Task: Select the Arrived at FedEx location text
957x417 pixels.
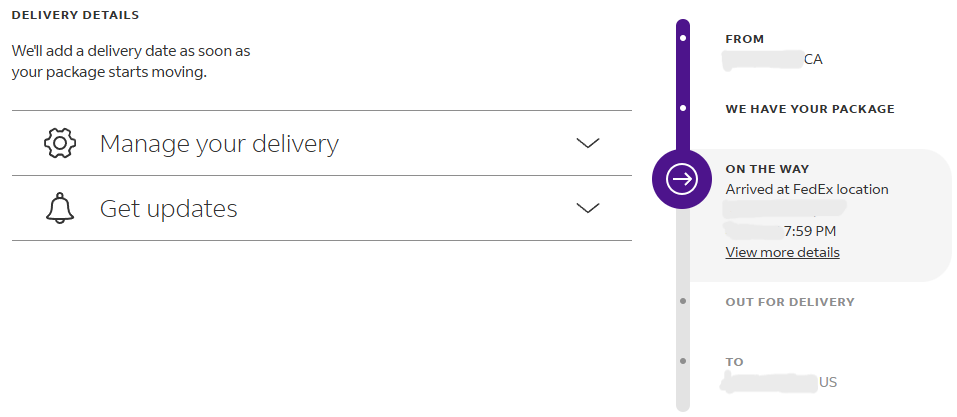Action: tap(806, 189)
